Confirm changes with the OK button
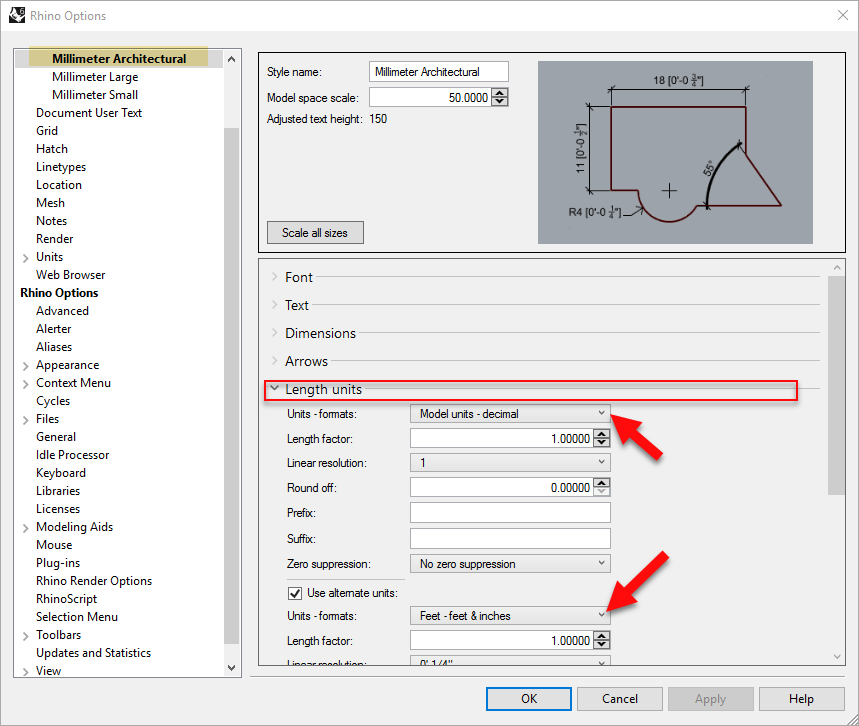859x726 pixels. [x=529, y=699]
